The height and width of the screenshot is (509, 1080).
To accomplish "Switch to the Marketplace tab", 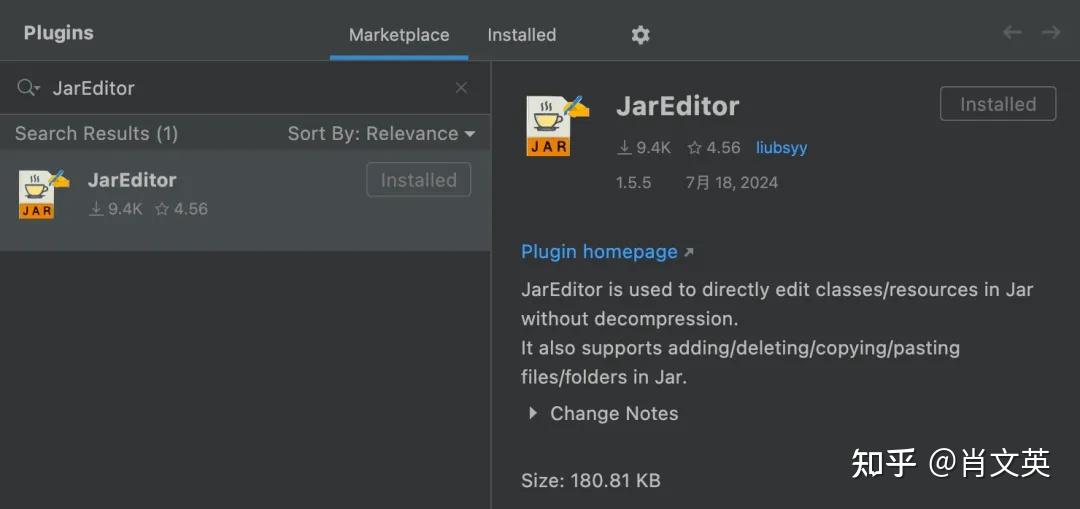I will tap(399, 35).
